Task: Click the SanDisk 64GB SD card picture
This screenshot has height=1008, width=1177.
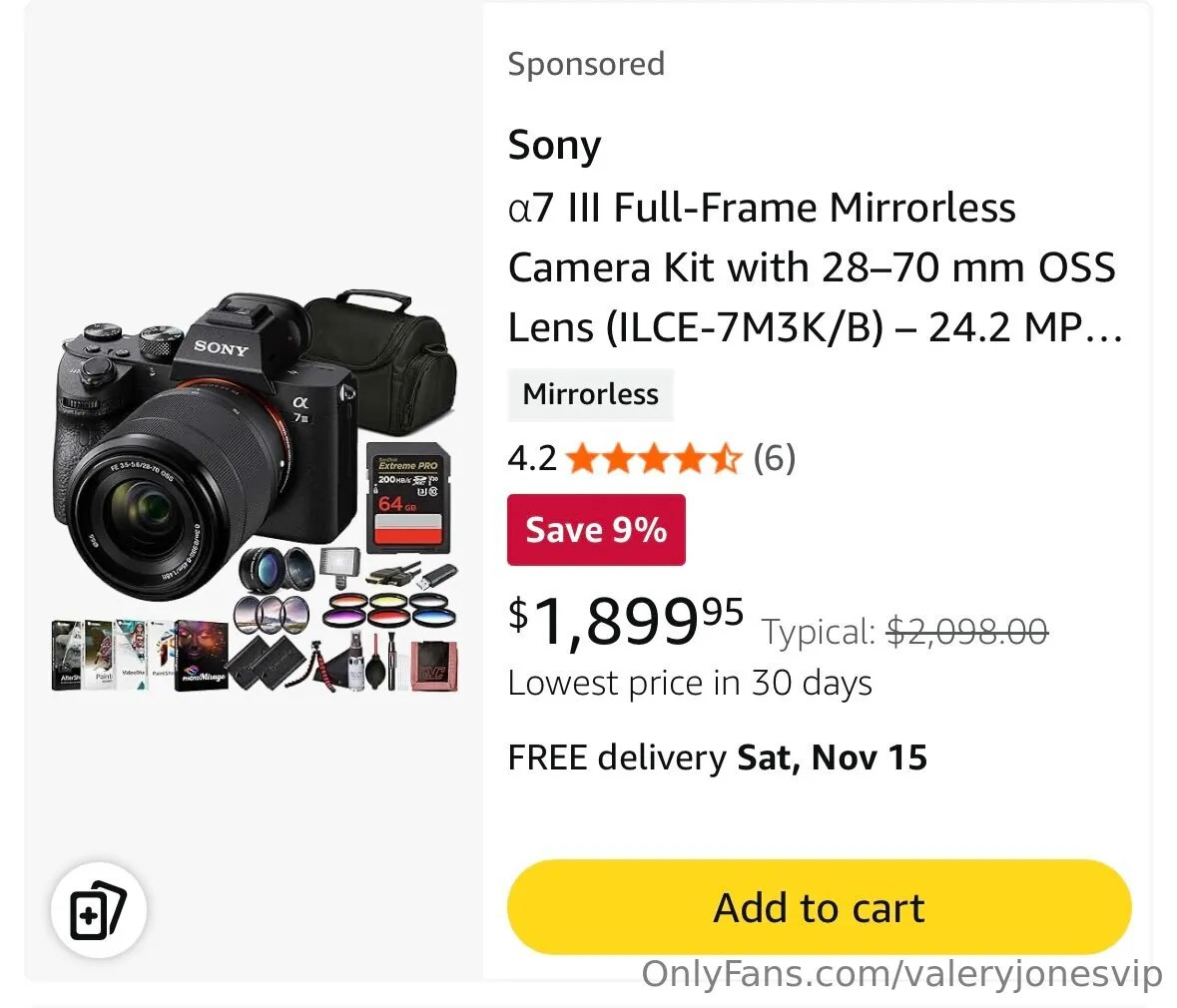Action: pos(404,496)
